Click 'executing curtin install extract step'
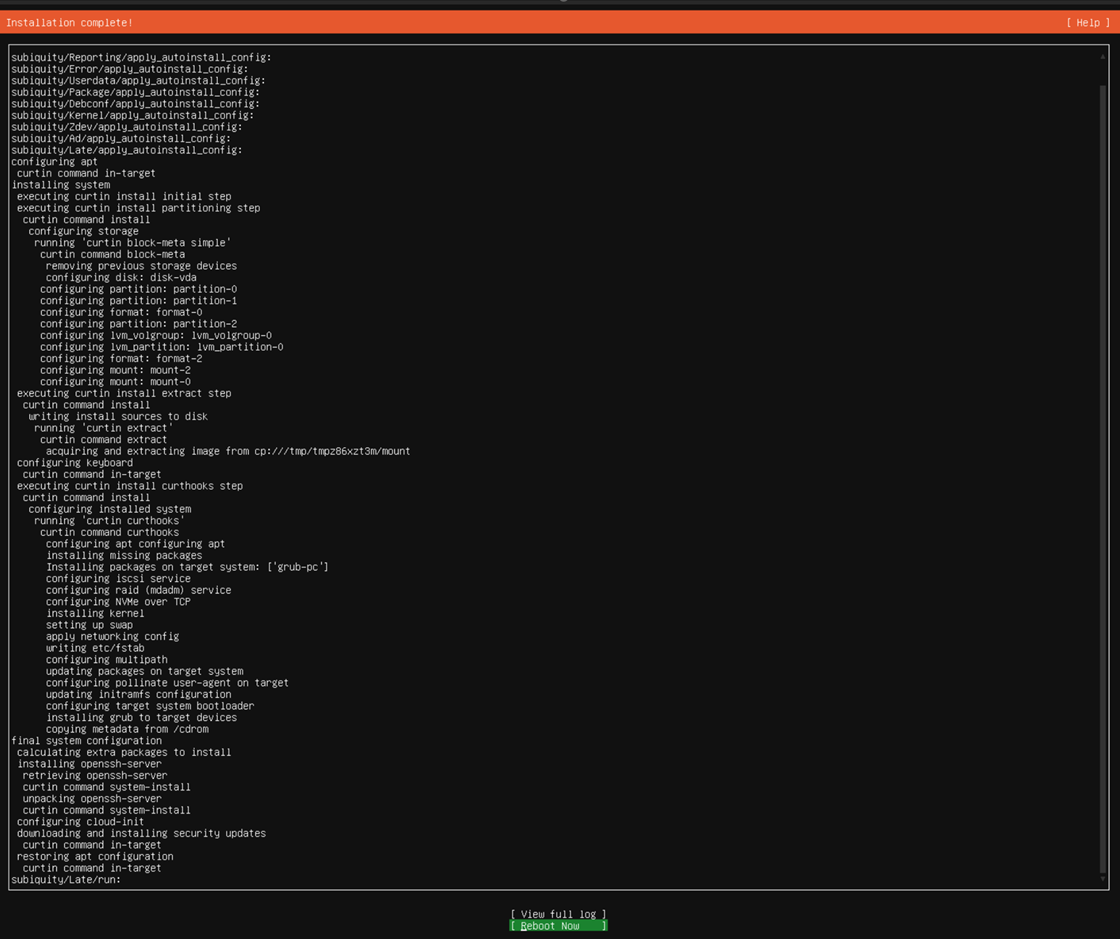1120x939 pixels. coord(124,393)
